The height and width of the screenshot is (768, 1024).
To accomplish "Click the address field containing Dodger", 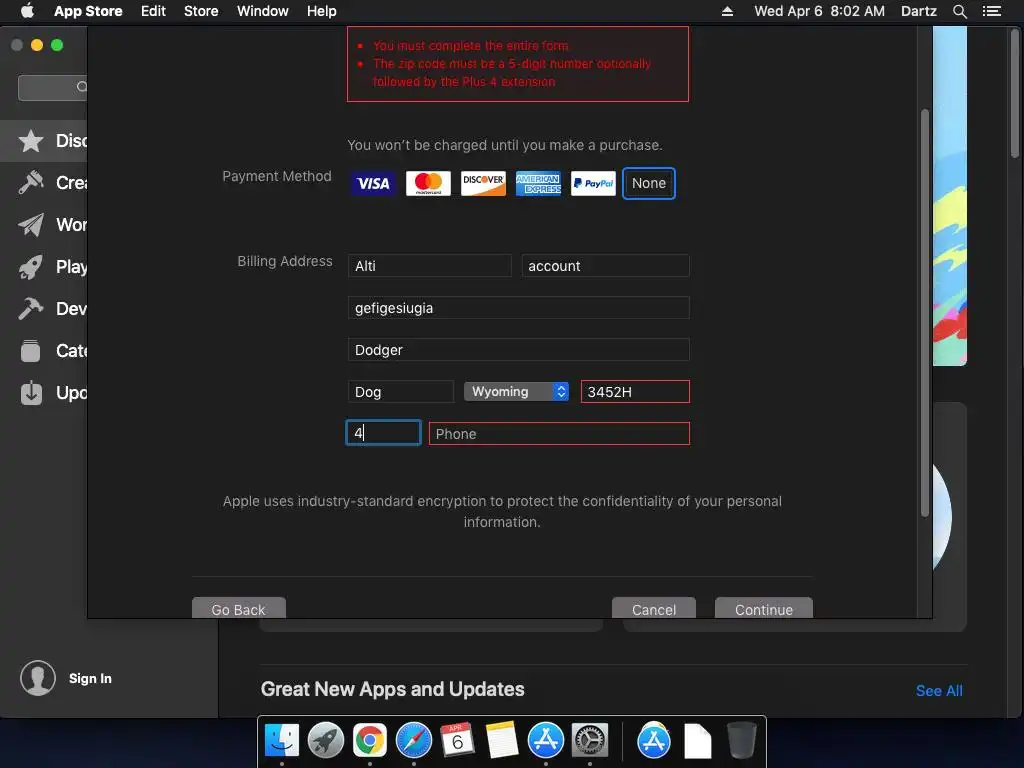I will pos(519,349).
